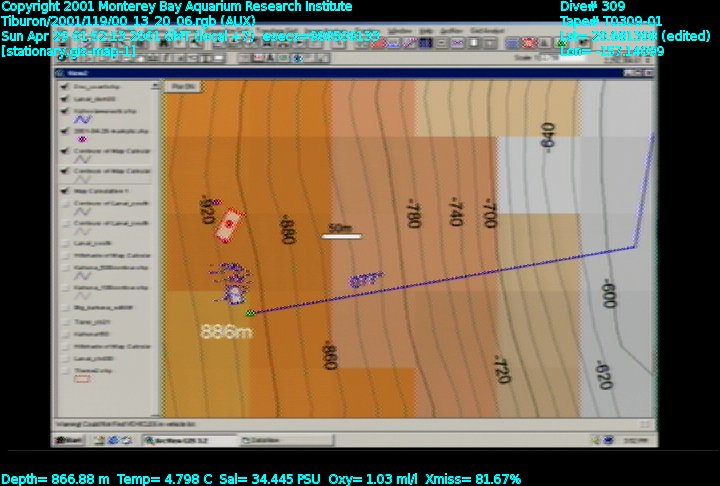Toggle the Map Calculation 1 layer checkbox

click(66, 190)
